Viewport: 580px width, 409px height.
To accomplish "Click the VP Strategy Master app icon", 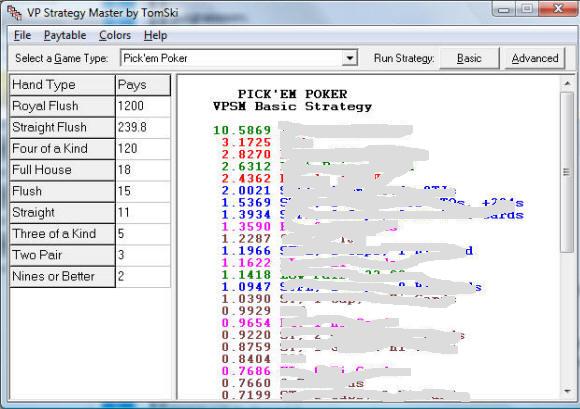I will tap(15, 13).
